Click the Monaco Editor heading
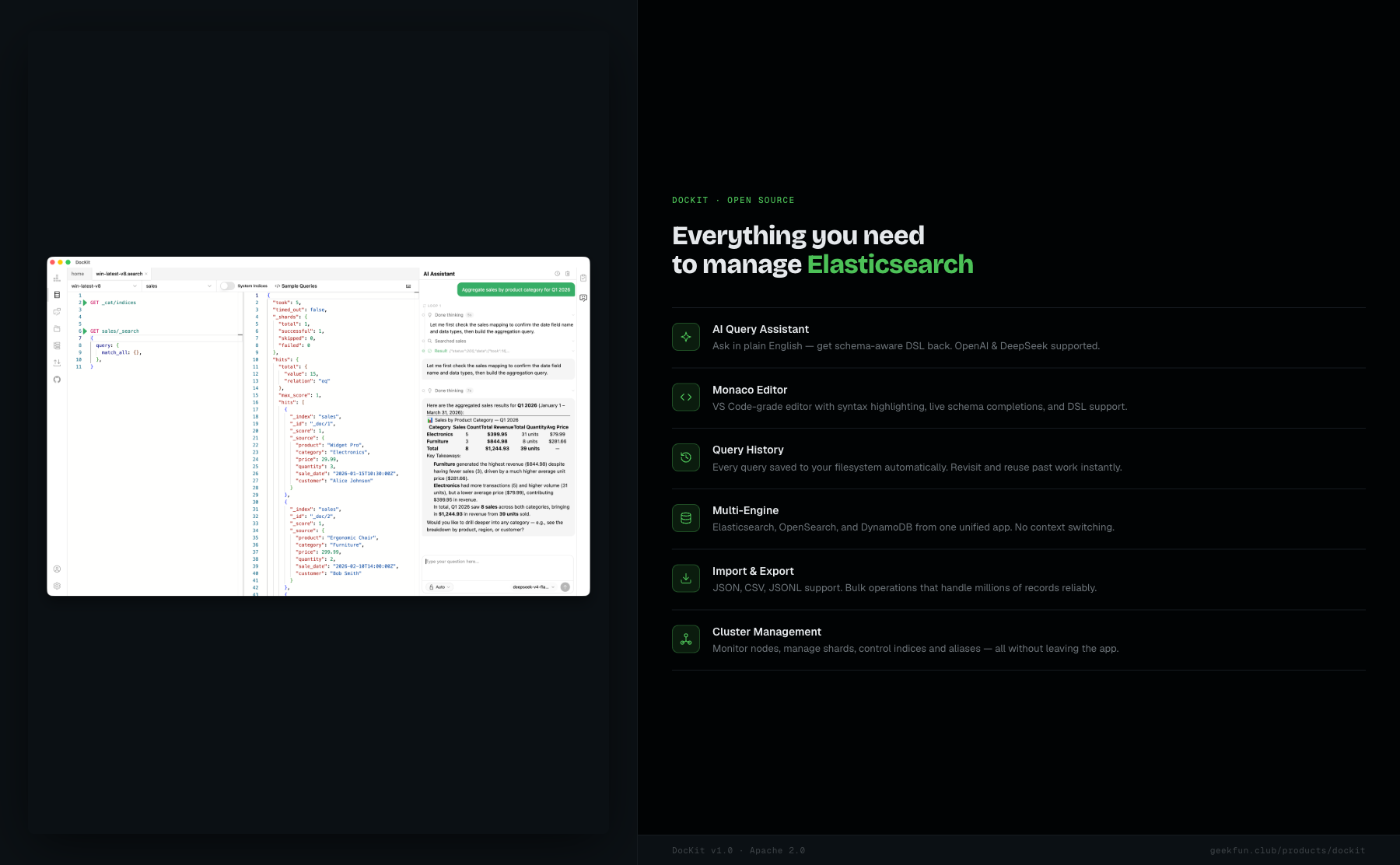This screenshot has width=1400, height=865. [x=750, y=390]
